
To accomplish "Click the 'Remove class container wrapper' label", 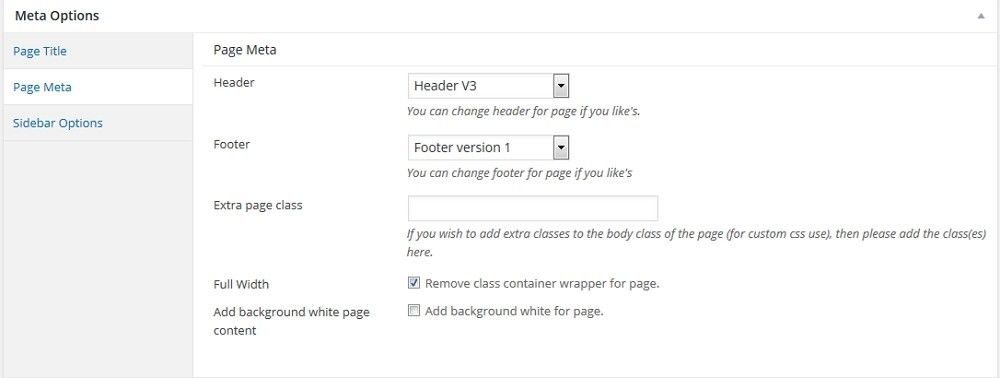I will (x=542, y=284).
